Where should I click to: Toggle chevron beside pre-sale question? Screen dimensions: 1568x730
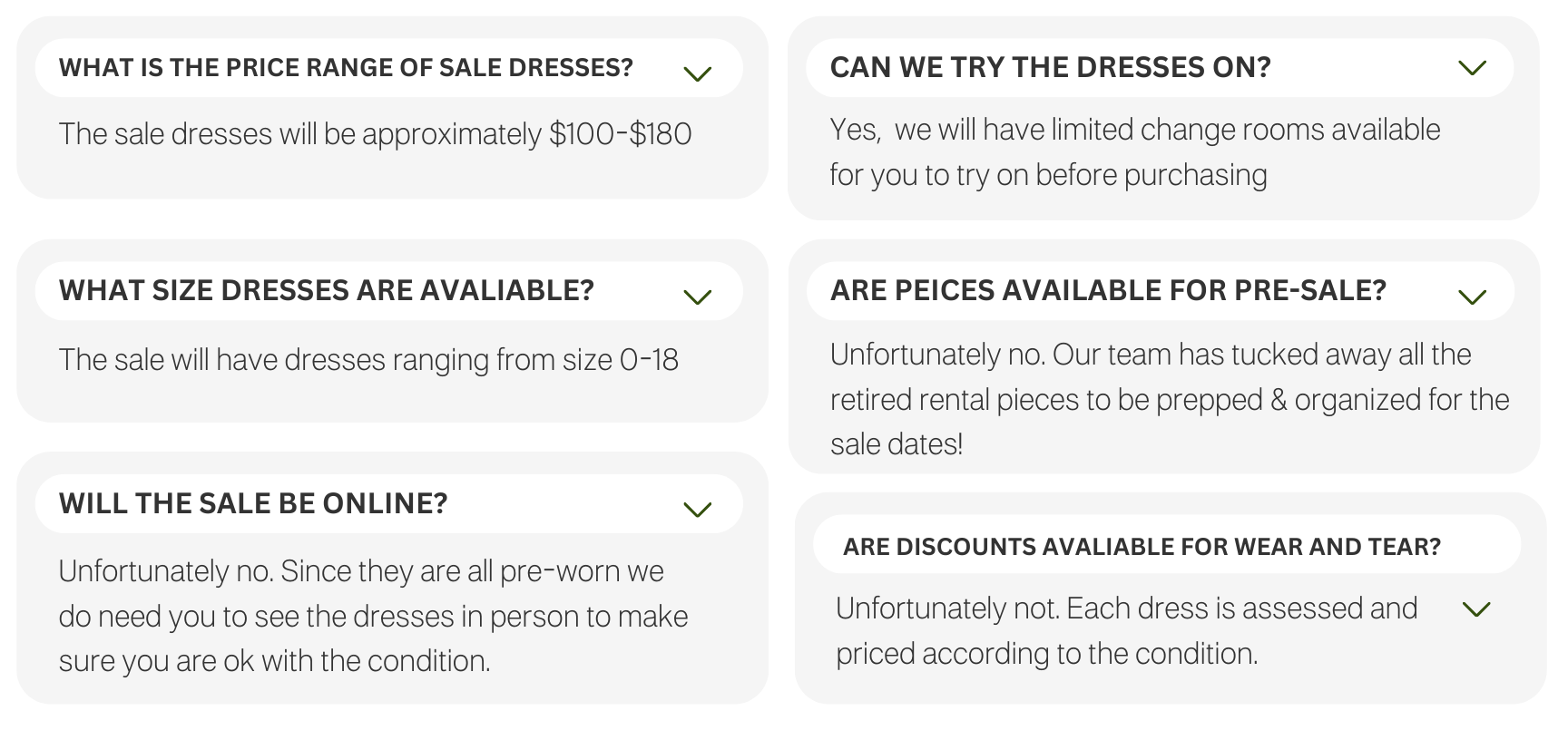click(x=1472, y=297)
